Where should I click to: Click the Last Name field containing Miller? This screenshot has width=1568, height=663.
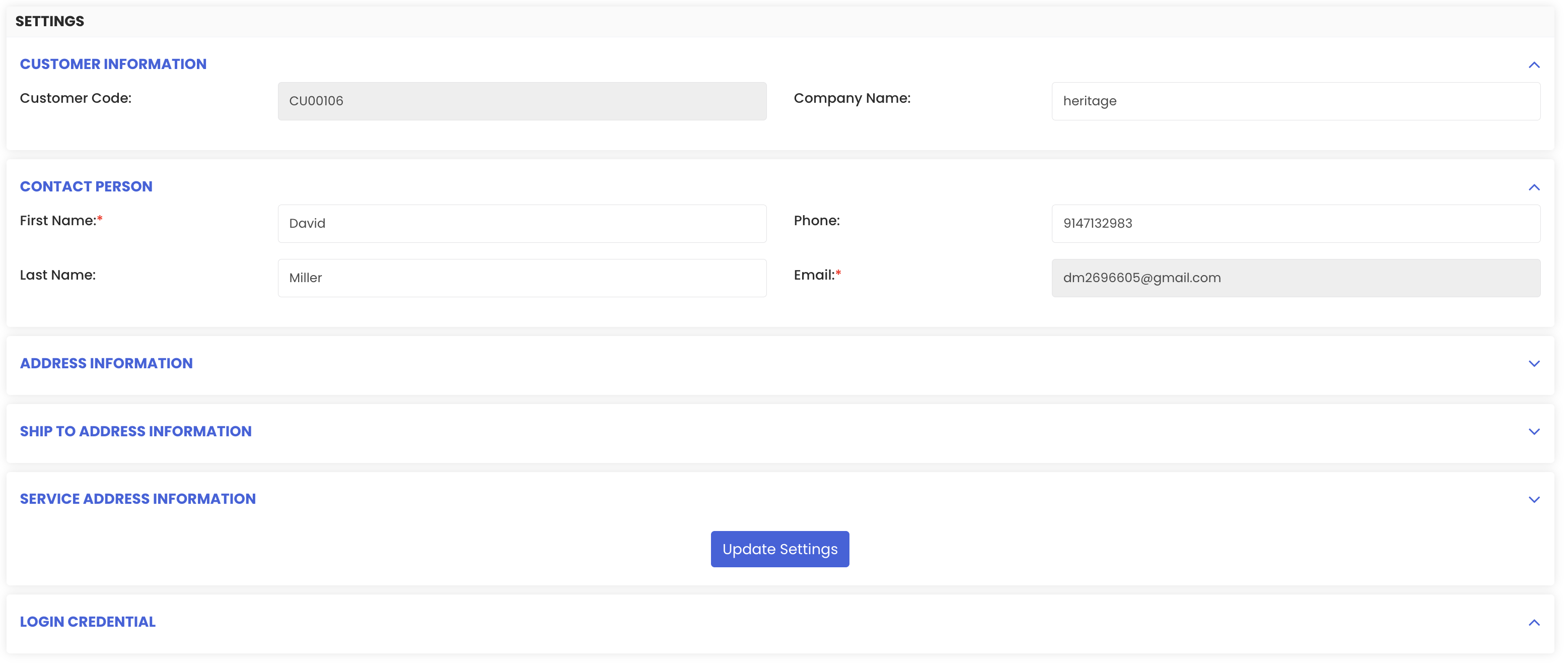pos(522,278)
